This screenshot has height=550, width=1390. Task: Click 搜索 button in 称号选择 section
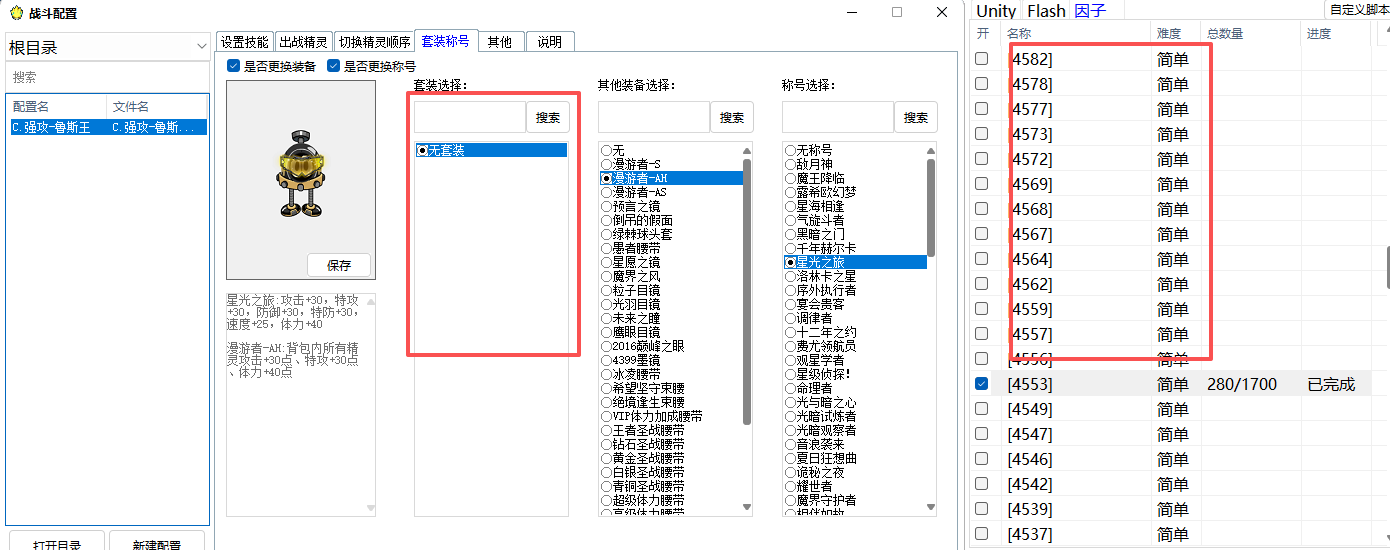tap(916, 117)
